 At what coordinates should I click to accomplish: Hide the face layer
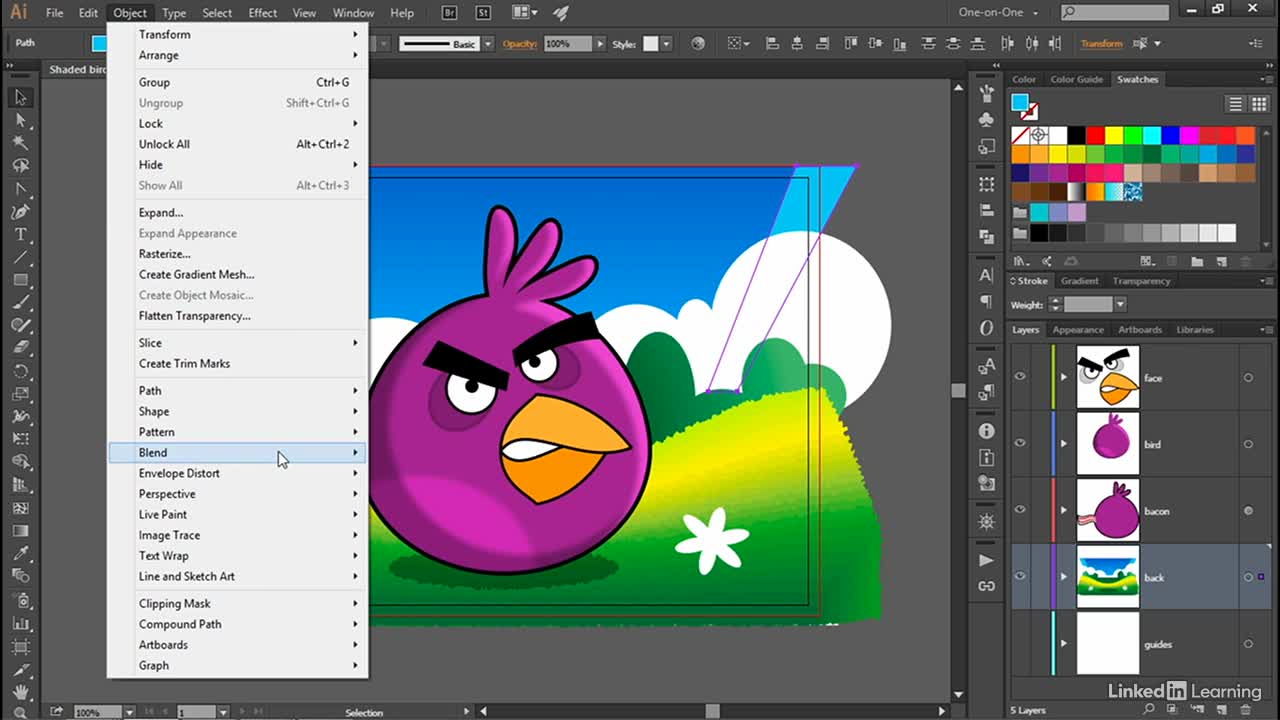point(1020,377)
